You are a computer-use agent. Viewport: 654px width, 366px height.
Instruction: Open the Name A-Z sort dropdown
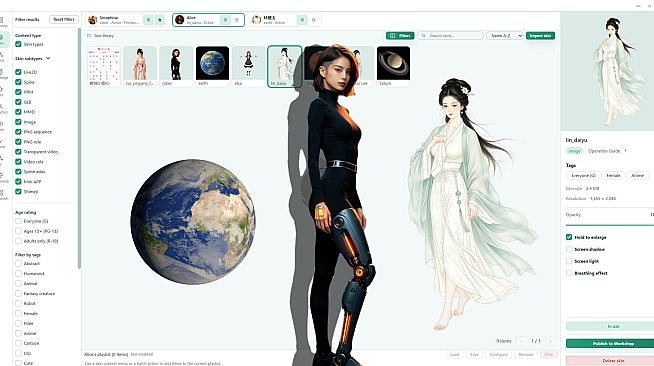(x=505, y=36)
